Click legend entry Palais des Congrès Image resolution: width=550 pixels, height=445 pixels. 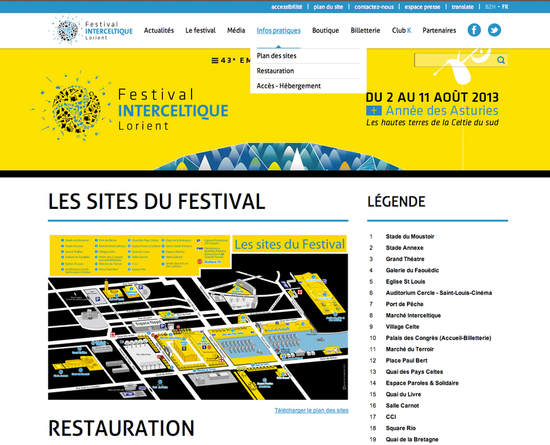[x=438, y=338]
